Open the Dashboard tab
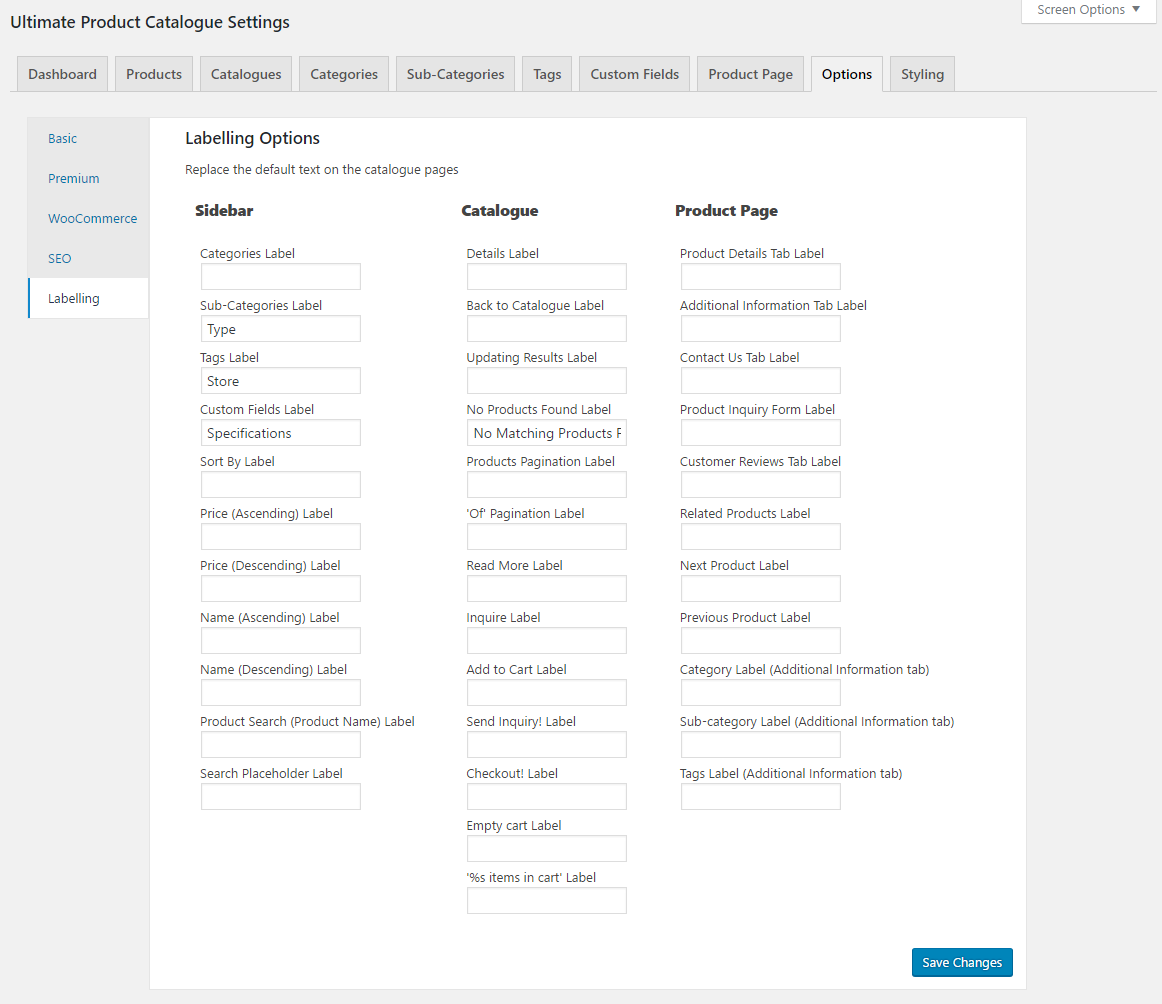Screen dimensions: 1162x1004 click(x=62, y=74)
